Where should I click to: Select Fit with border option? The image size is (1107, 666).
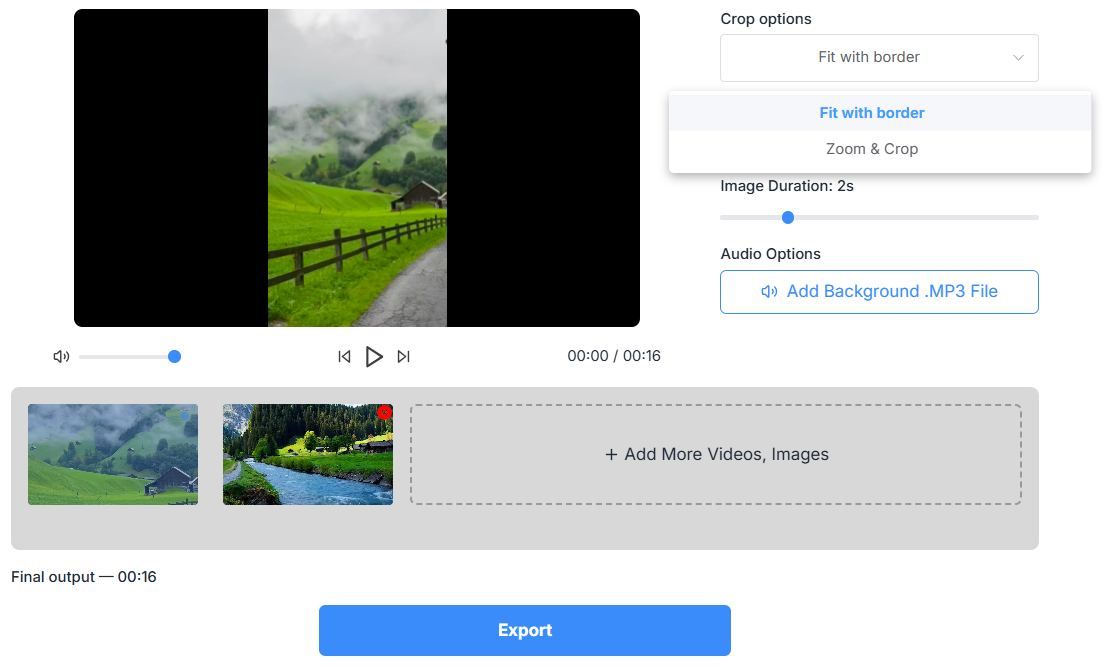tap(879, 113)
